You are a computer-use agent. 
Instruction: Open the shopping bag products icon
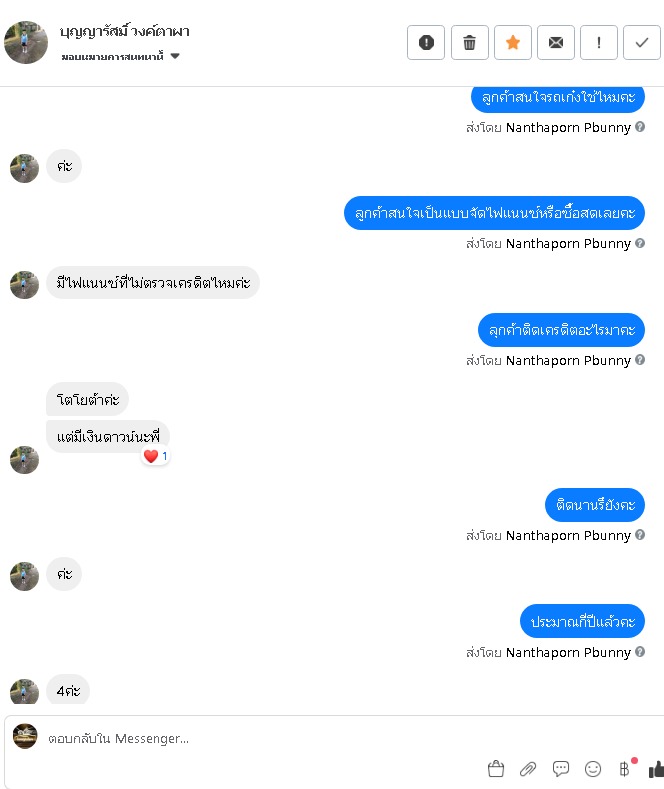496,768
